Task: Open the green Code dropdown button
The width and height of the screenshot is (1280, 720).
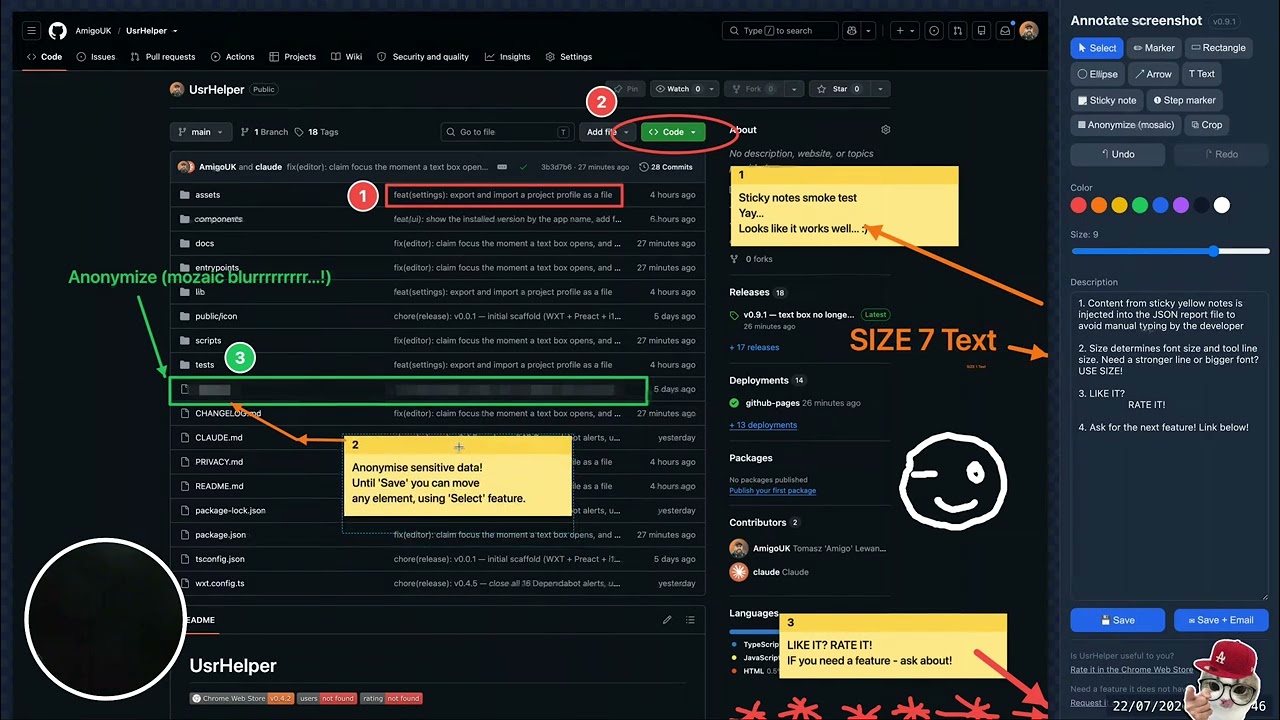Action: 673,132
